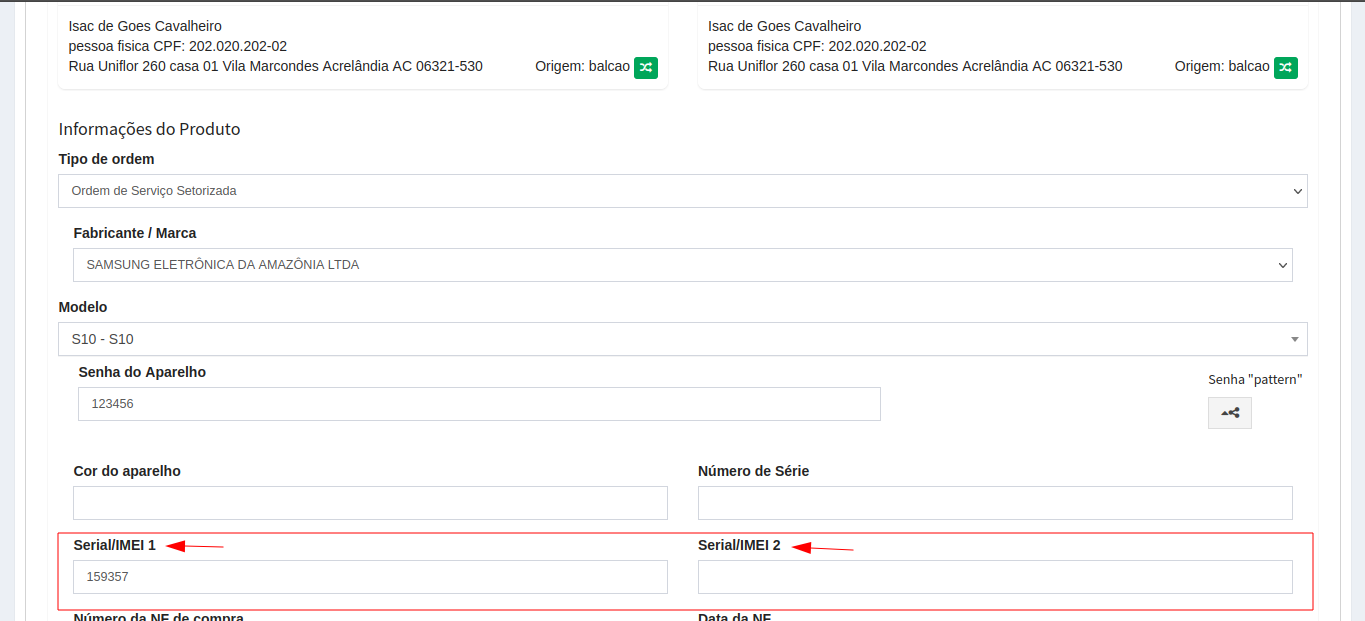This screenshot has width=1365, height=621.
Task: Click the Serial/IMEI 1 field containing 159357
Action: pyautogui.click(x=370, y=577)
